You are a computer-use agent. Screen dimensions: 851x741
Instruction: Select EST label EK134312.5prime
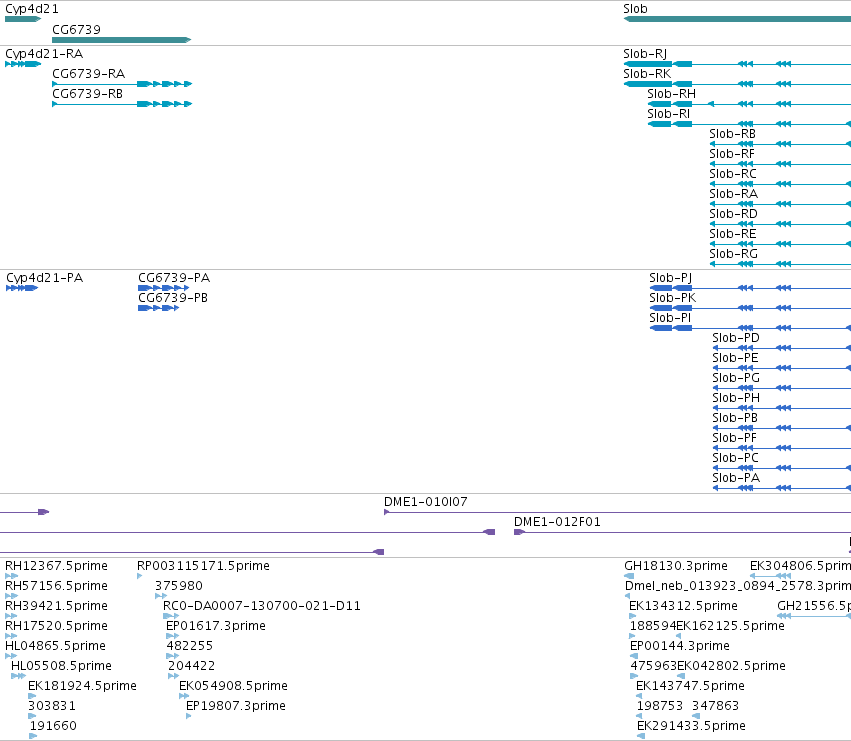(684, 606)
